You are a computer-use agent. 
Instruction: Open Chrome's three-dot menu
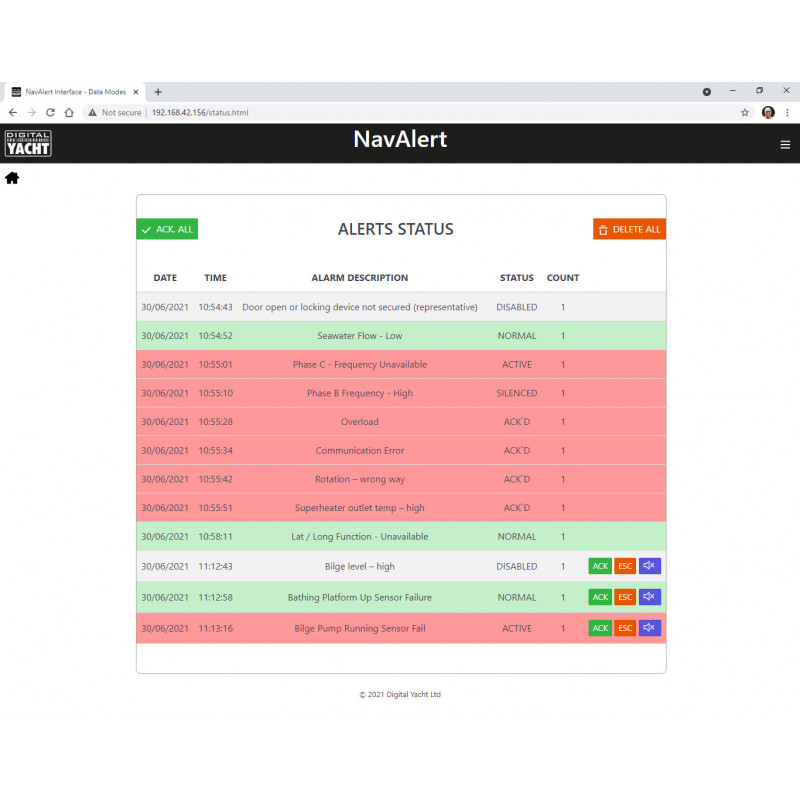coord(788,113)
